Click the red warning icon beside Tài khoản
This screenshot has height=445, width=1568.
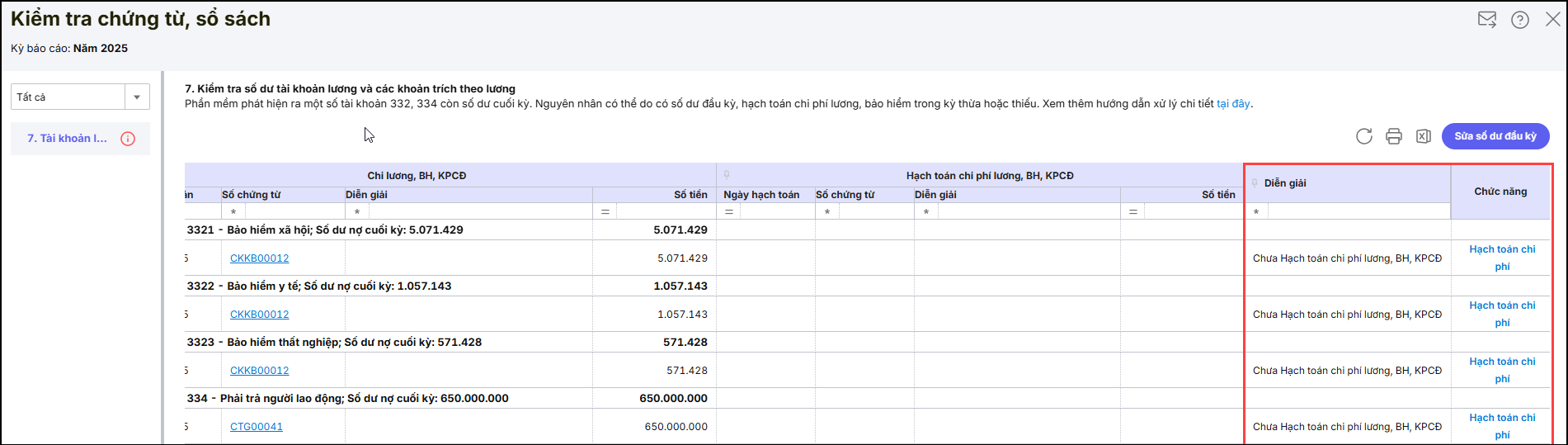coord(128,139)
